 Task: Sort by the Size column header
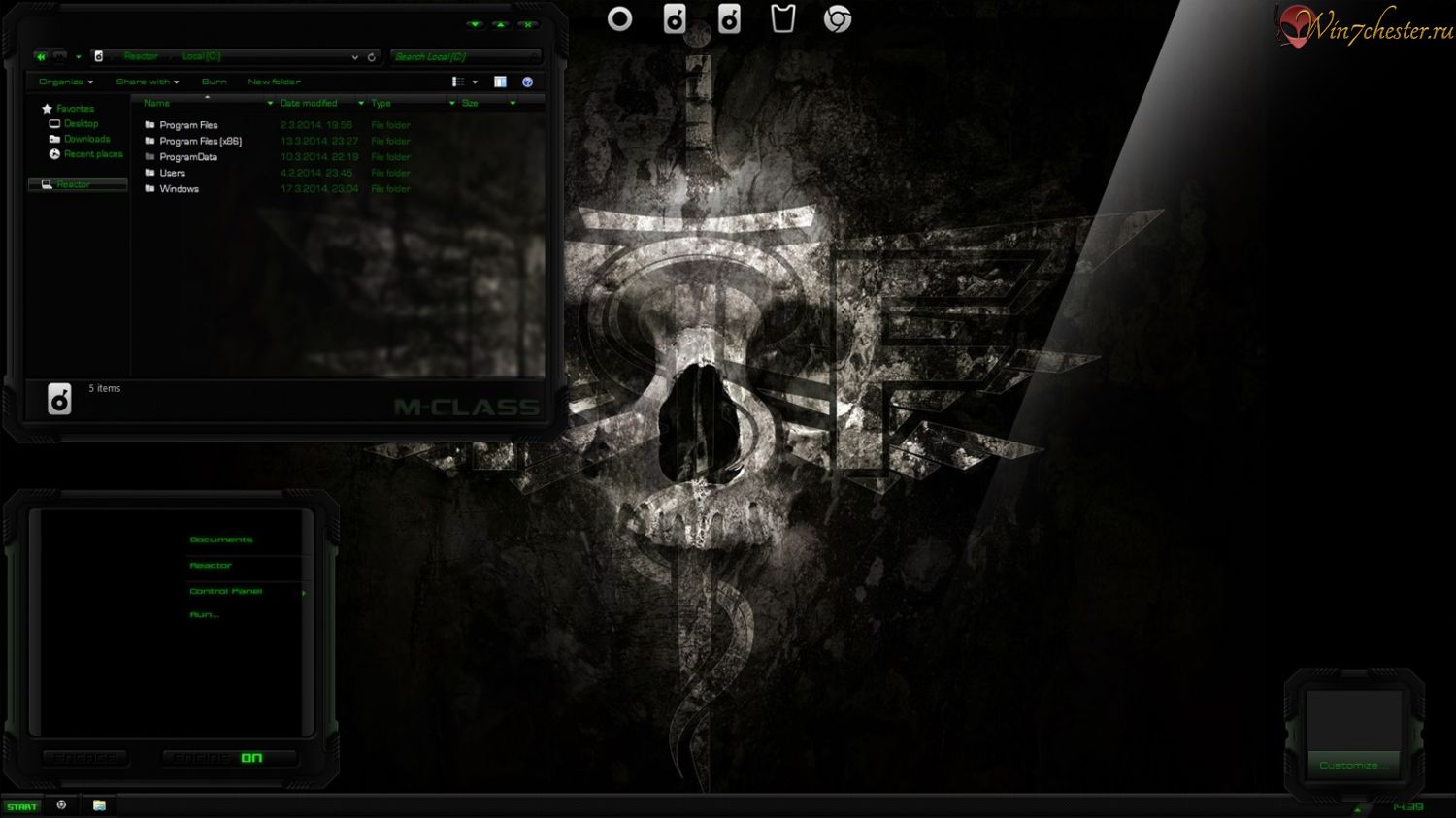click(x=470, y=103)
